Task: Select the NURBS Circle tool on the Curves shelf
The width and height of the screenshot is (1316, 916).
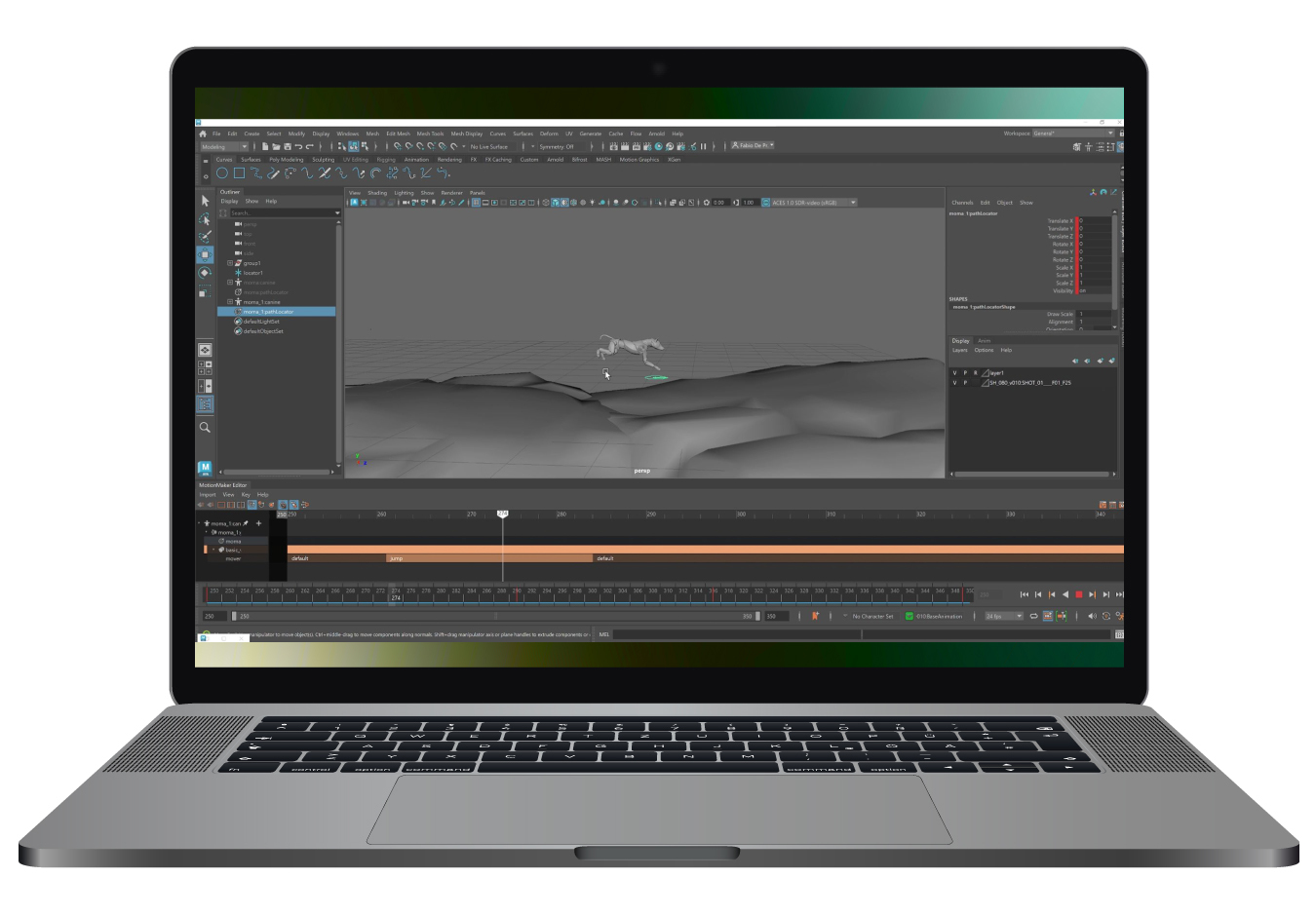Action: [x=221, y=173]
